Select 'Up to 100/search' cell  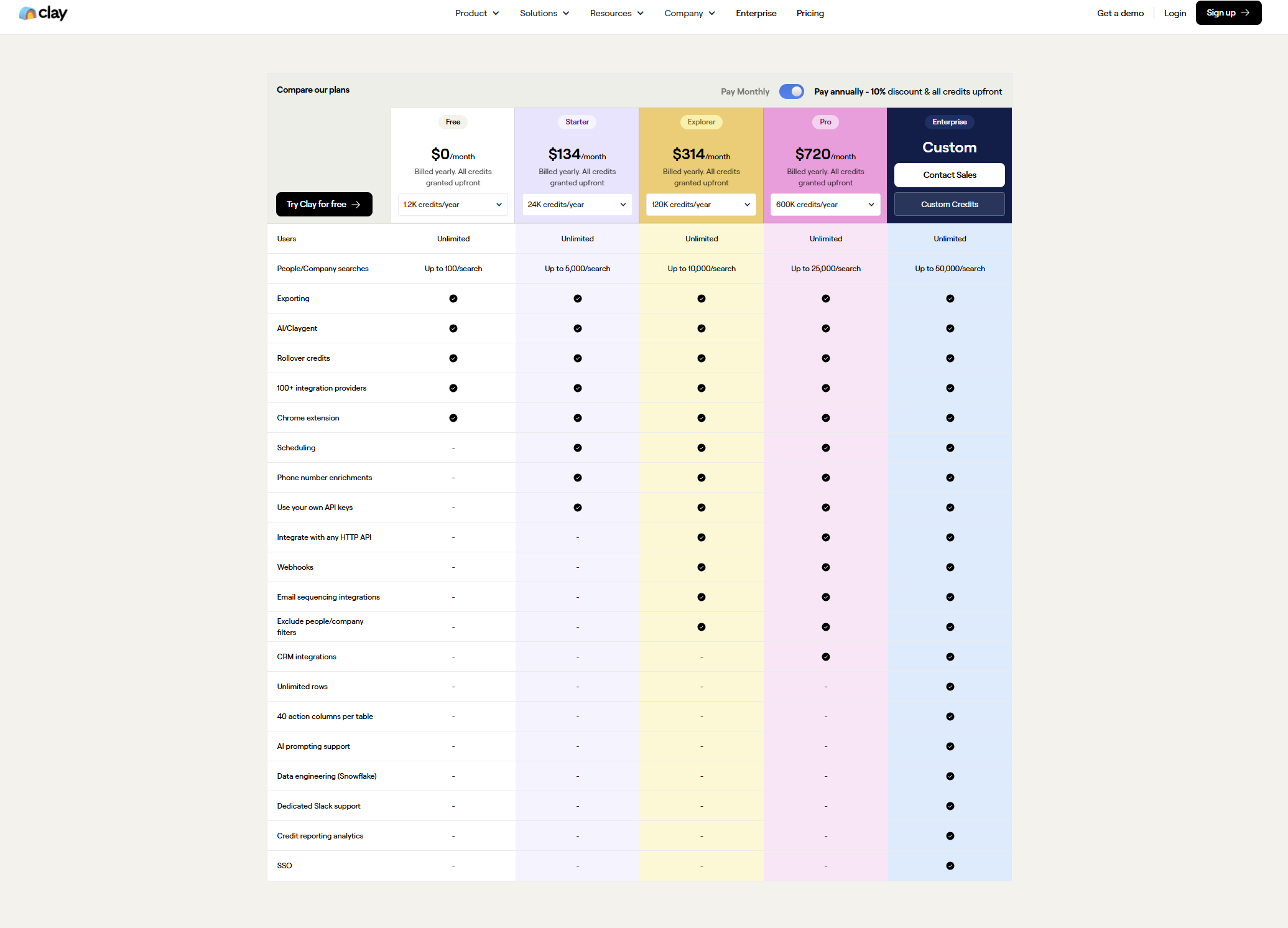coord(453,269)
